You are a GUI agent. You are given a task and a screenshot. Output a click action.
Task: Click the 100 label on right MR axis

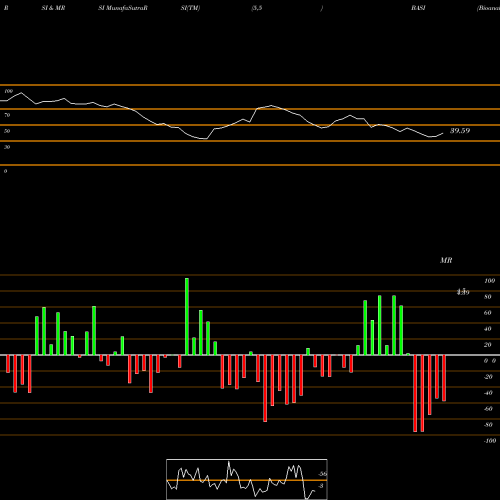click(x=489, y=281)
